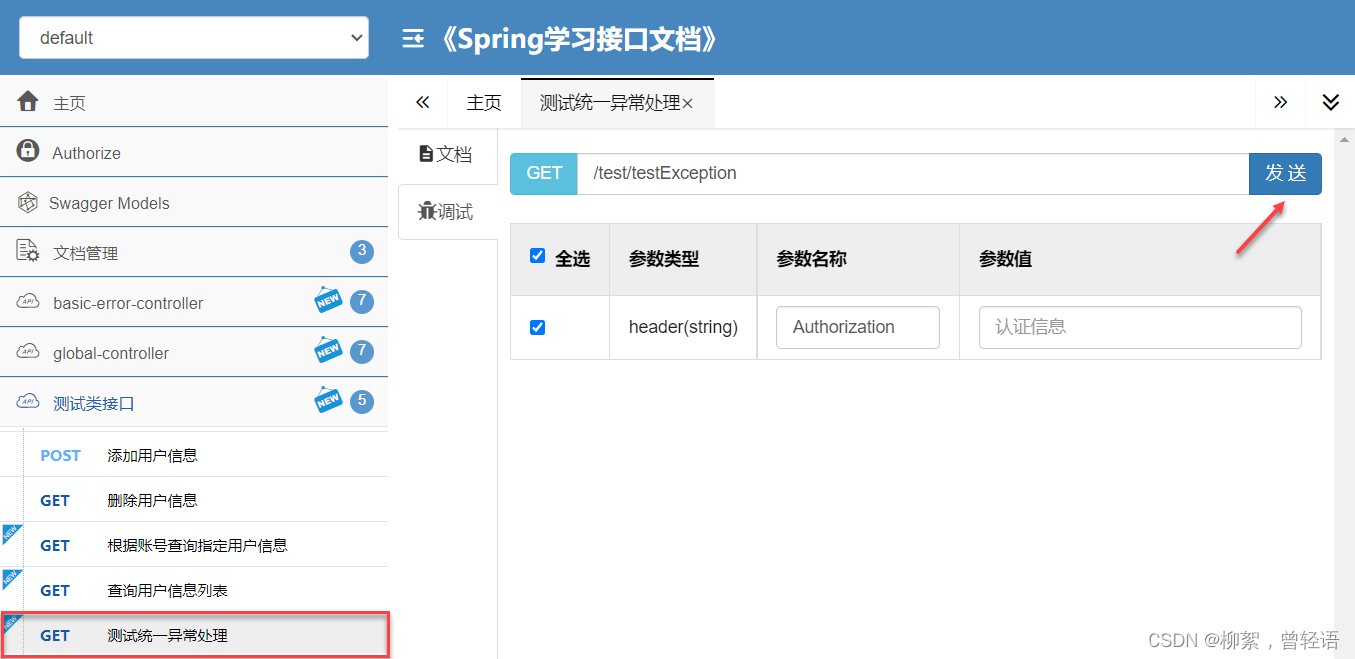
Task: Click the 《Spring学习接口文档》 title
Action: (x=578, y=39)
